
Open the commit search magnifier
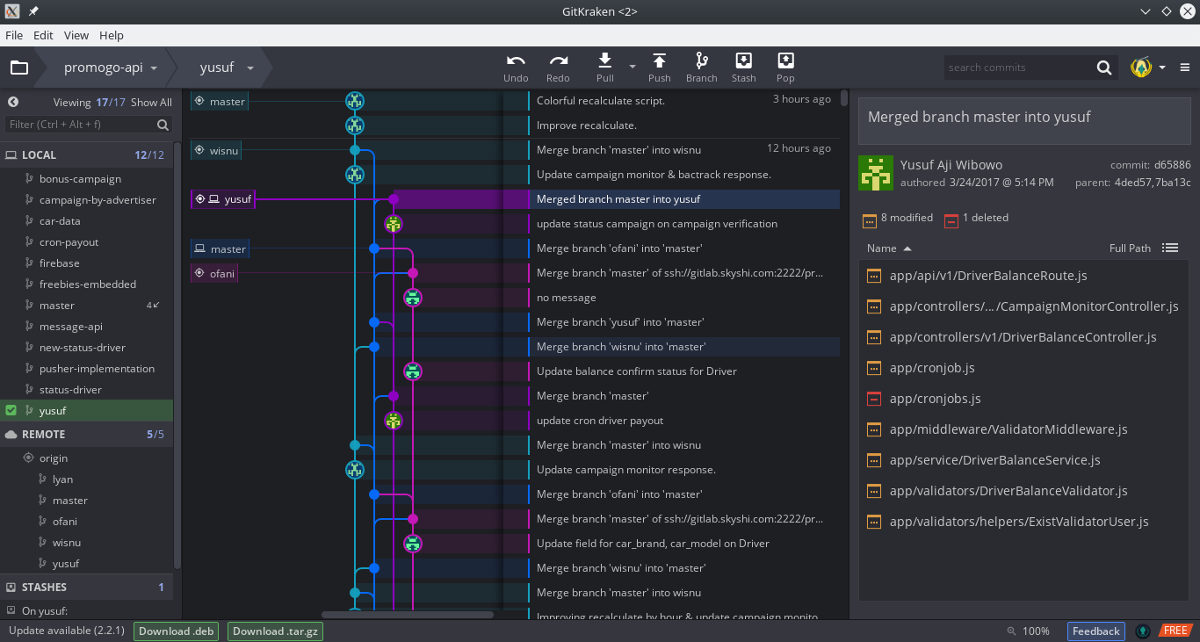[1104, 67]
